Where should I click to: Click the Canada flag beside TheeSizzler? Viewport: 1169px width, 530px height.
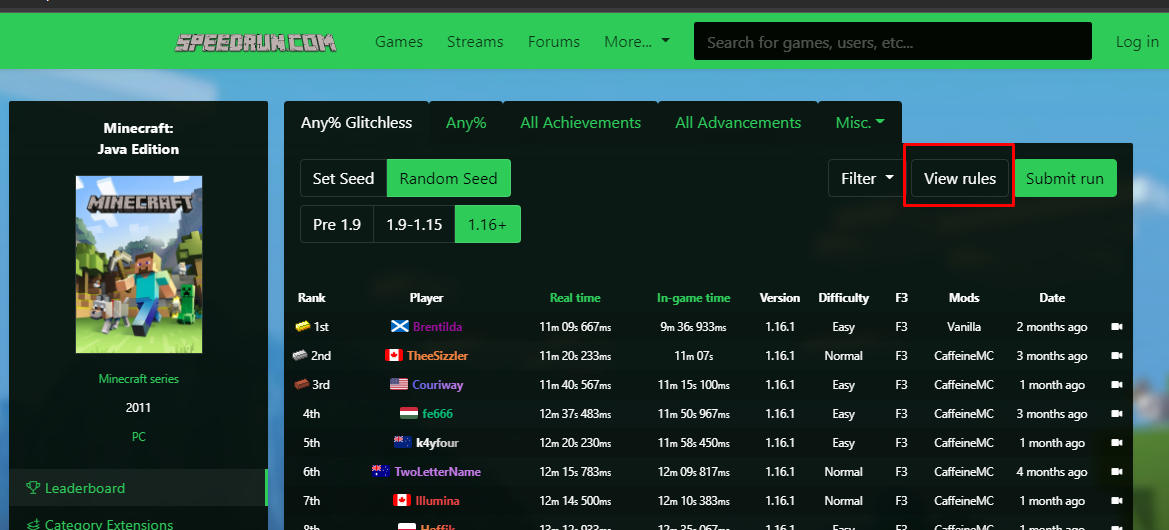pos(394,356)
